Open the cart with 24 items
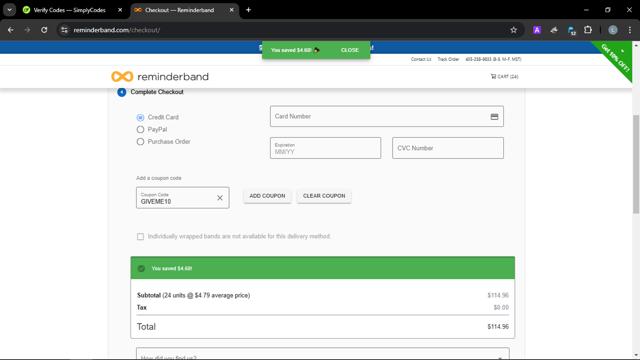 (504, 76)
